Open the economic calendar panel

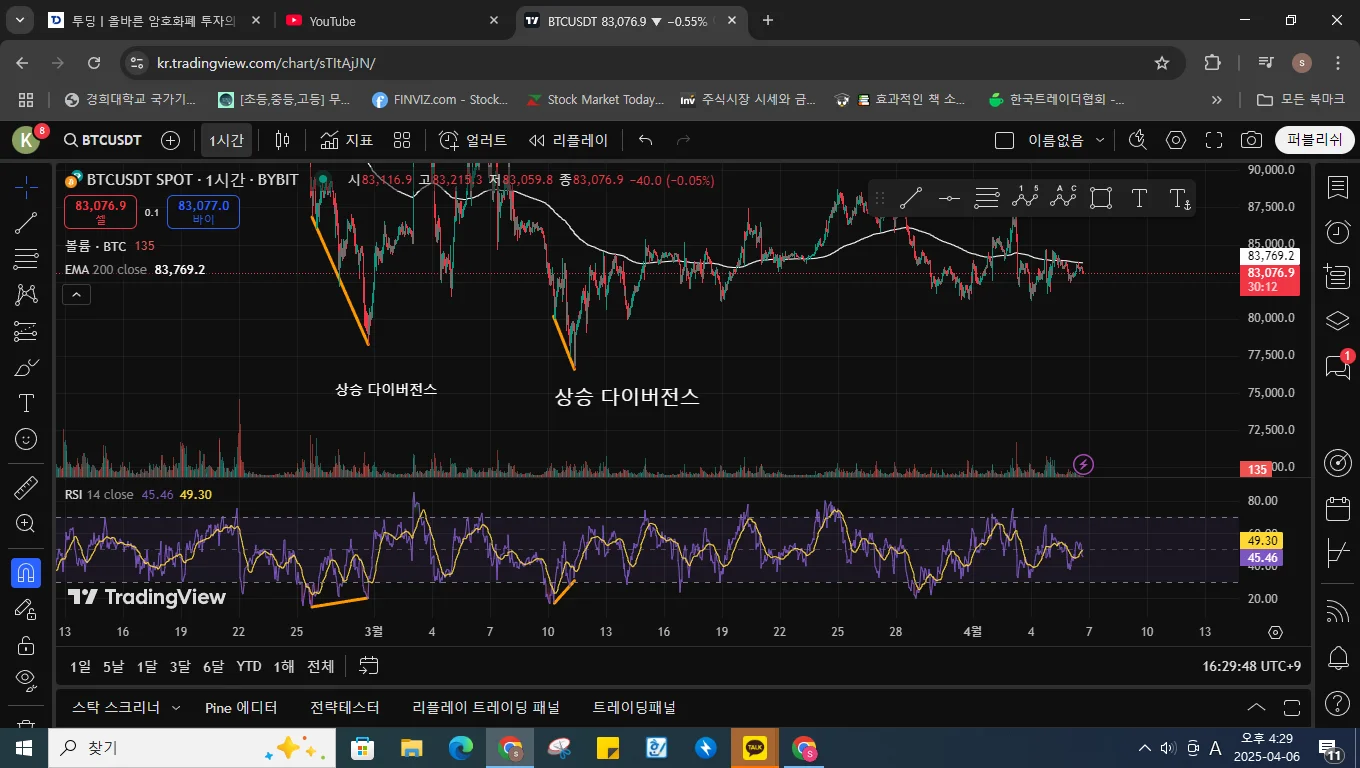coord(1337,509)
